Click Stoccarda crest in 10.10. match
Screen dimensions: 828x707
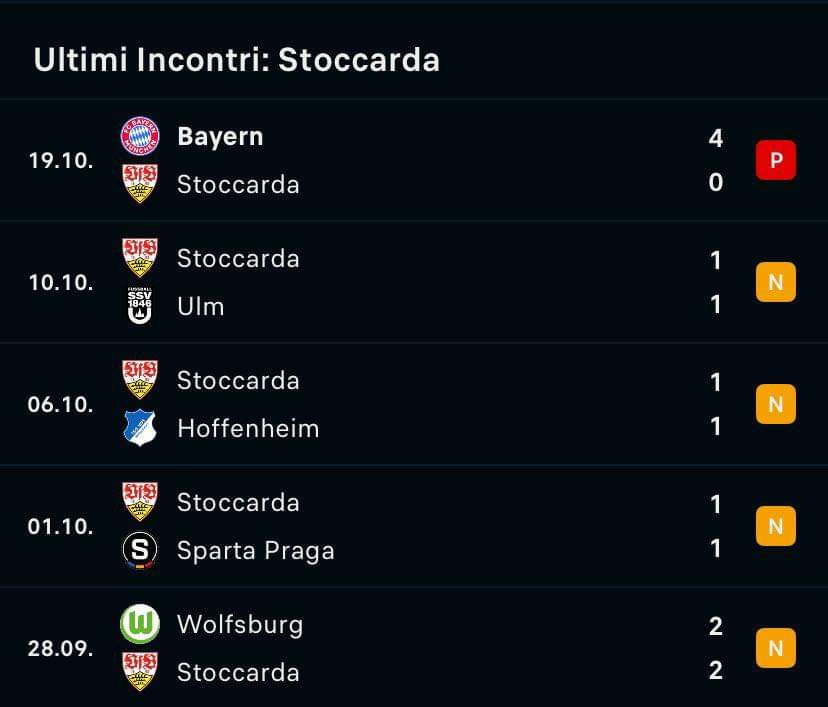click(x=140, y=258)
